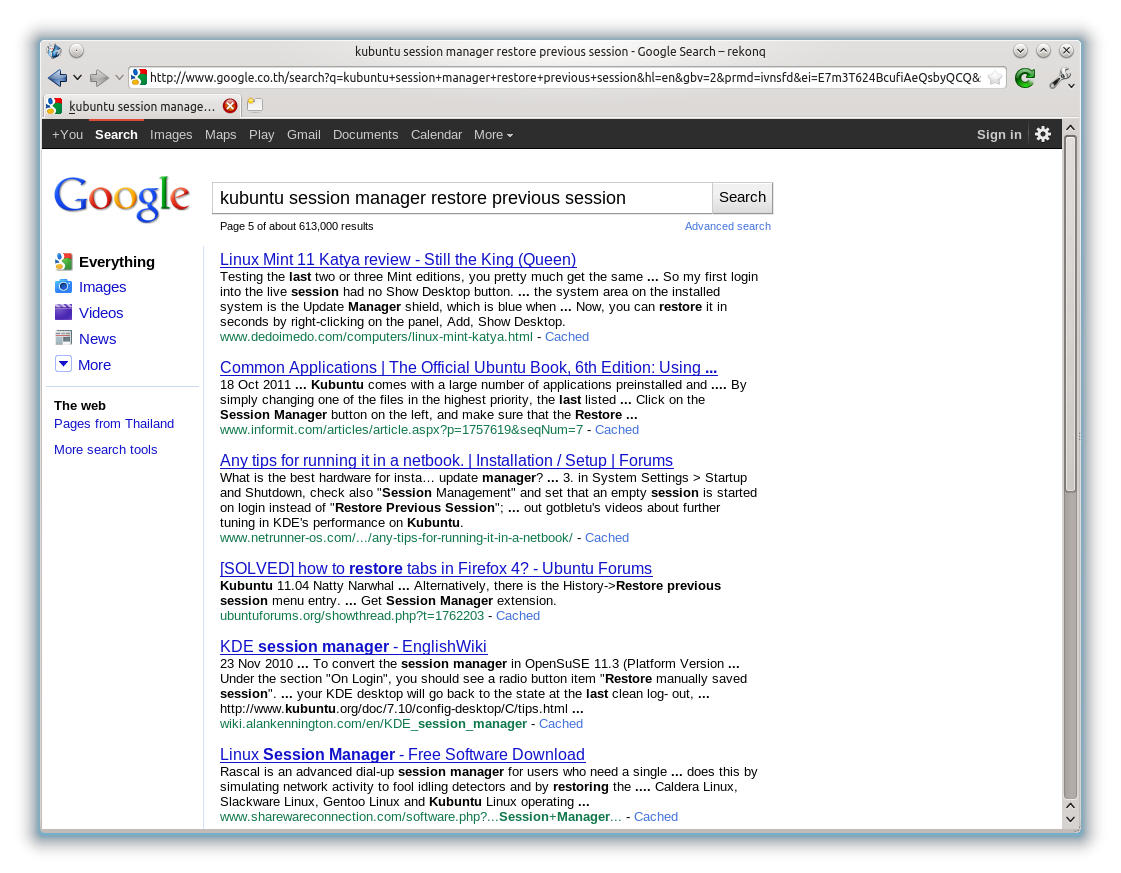Viewport: 1121px width, 873px height.
Task: Open Linux Session Manager Free Software Download
Action: [x=403, y=754]
